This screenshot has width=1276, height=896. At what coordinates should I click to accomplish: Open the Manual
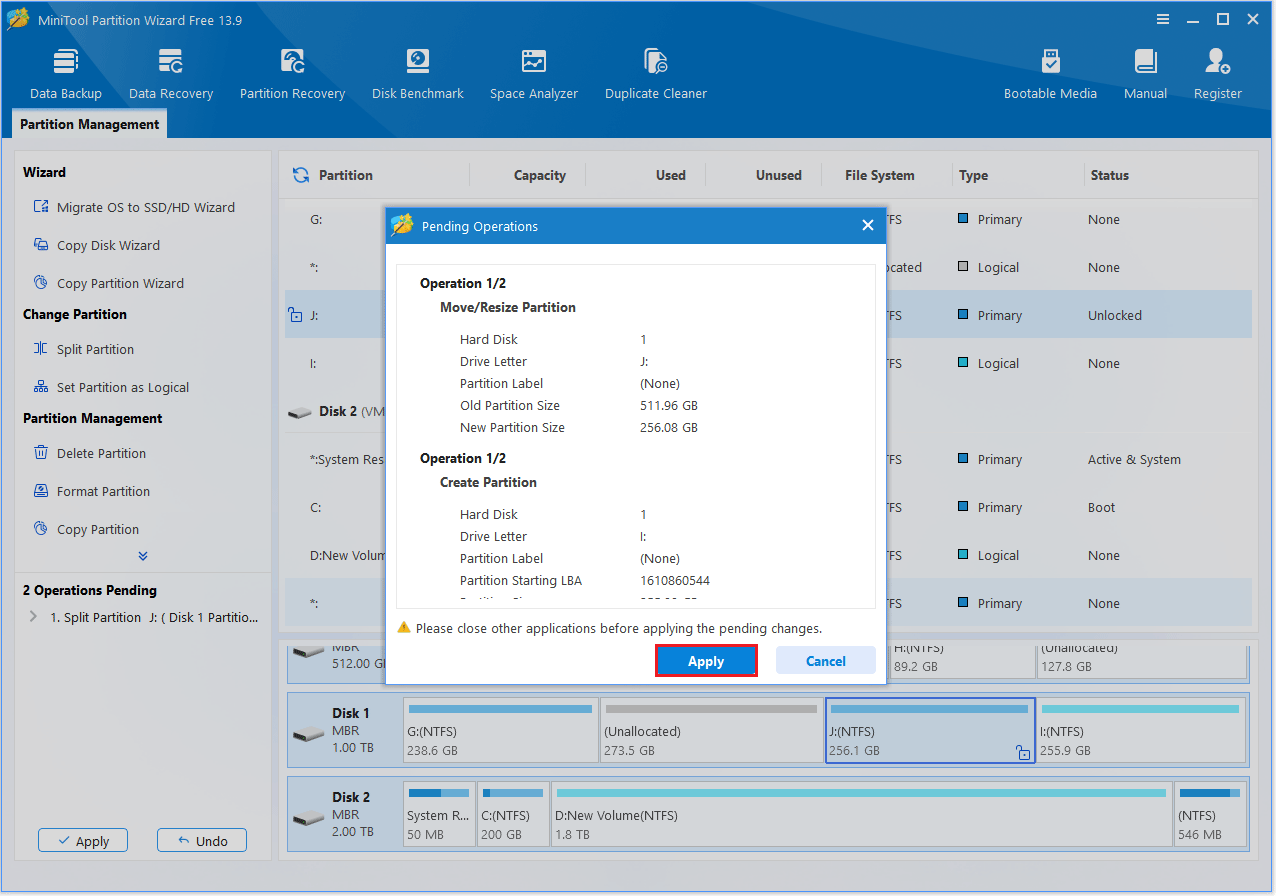[1145, 73]
